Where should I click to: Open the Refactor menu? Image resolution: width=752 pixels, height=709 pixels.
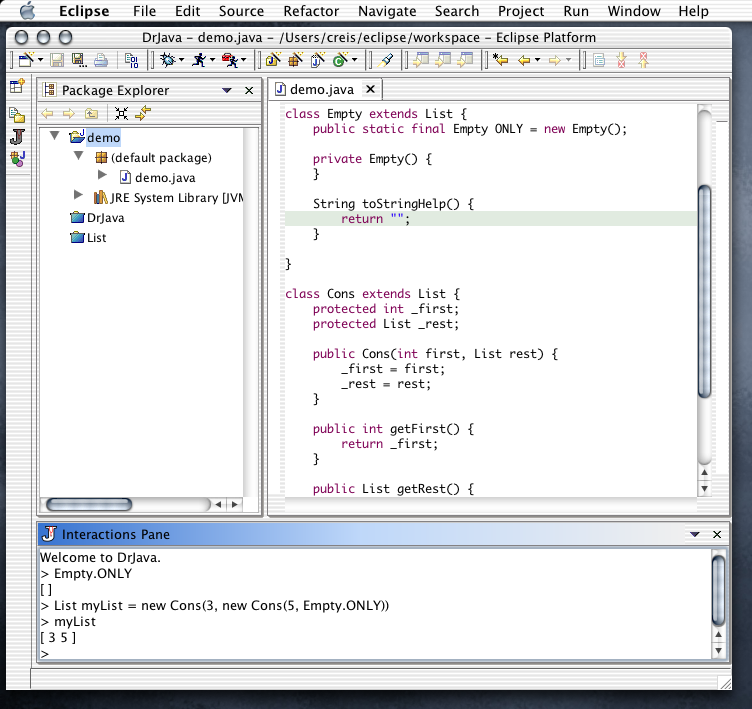point(311,11)
